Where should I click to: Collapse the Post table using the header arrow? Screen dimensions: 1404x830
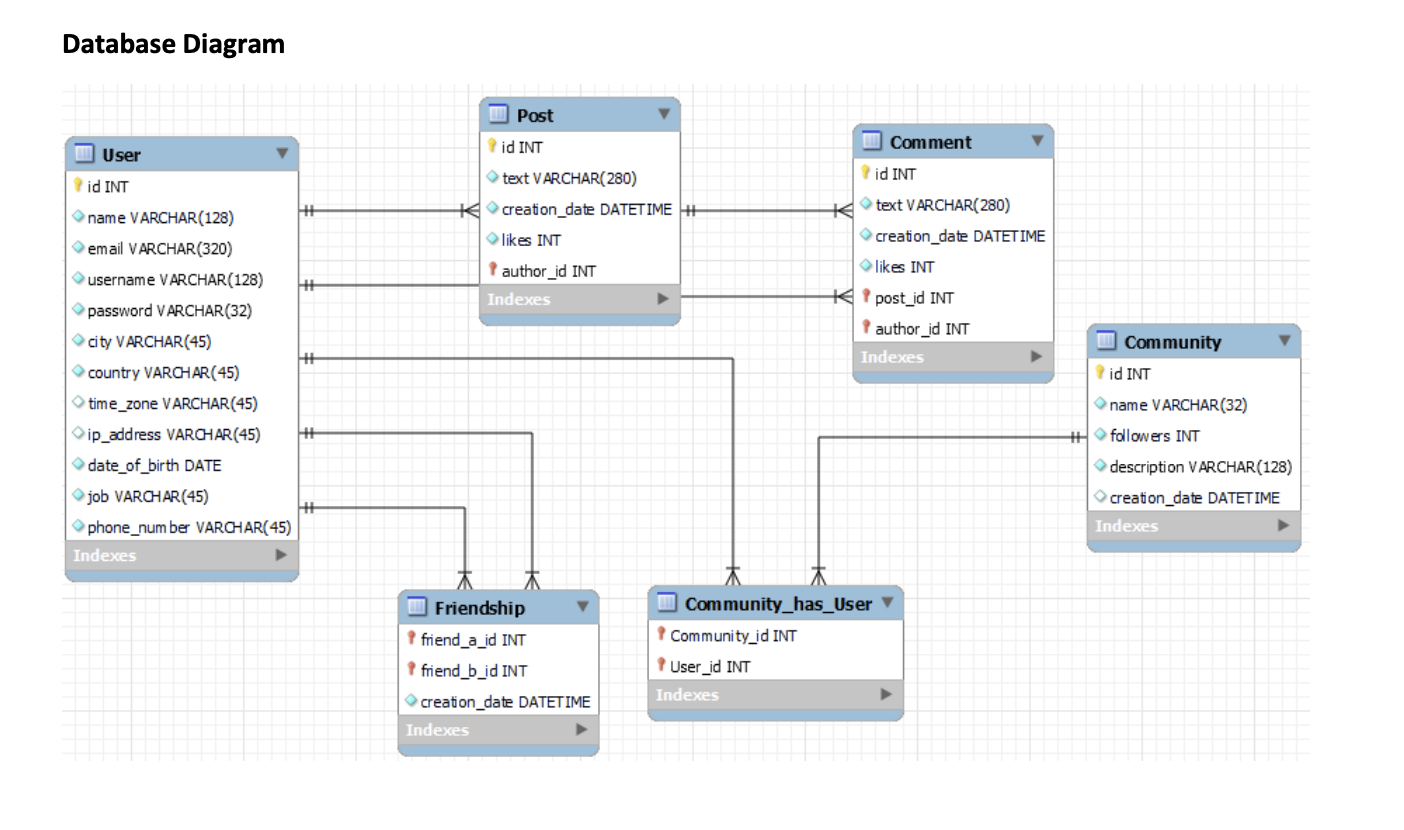click(x=664, y=115)
